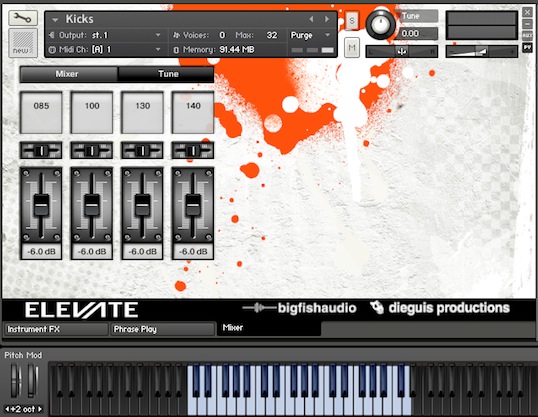Image resolution: width=538 pixels, height=417 pixels.
Task: Toggle the PV button
Action: click(x=527, y=47)
